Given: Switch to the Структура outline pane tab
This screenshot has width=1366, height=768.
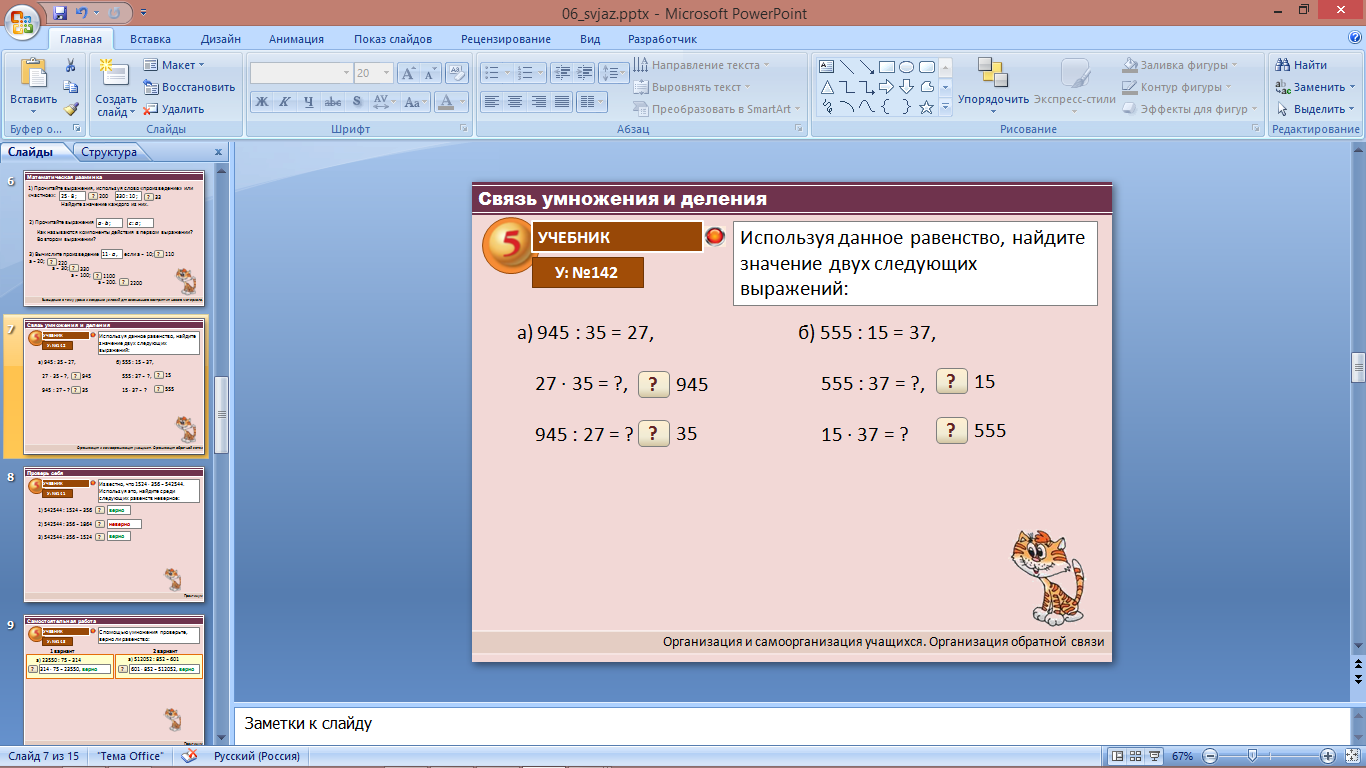Looking at the screenshot, I should click(x=109, y=152).
